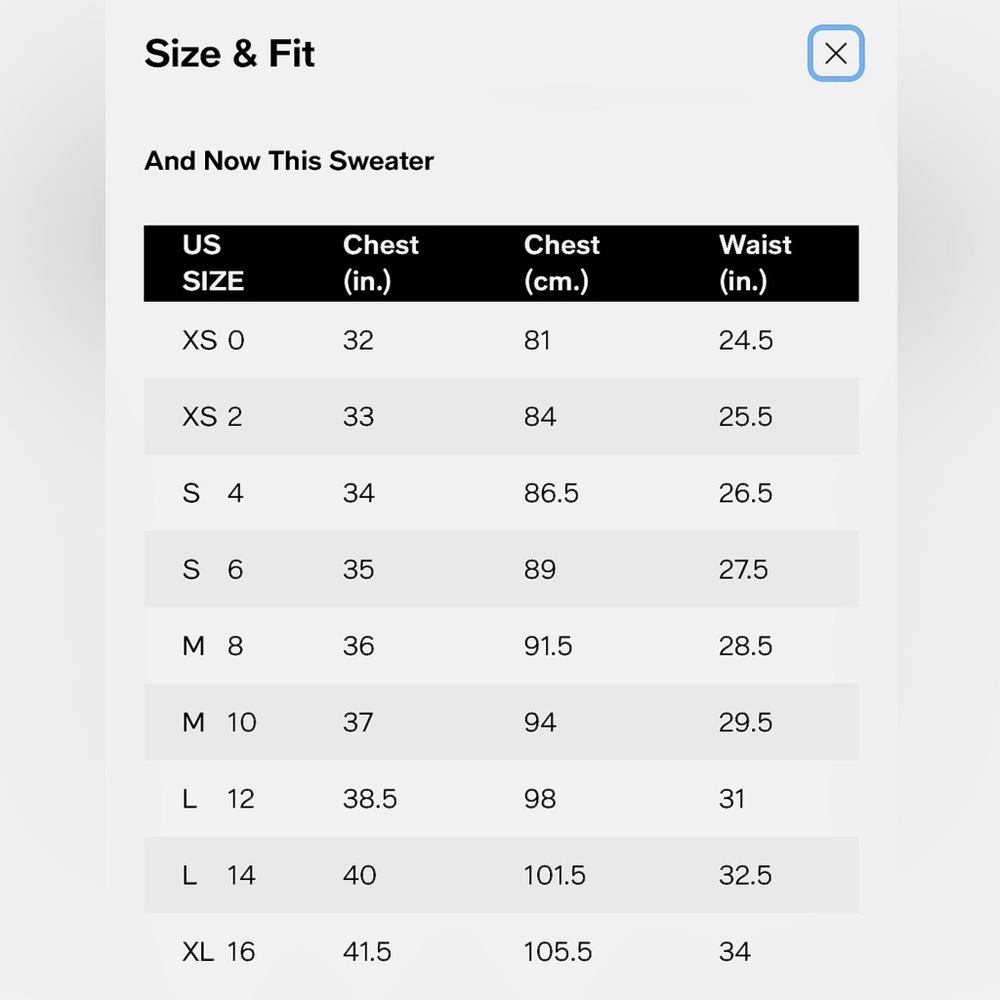Click the 32.5 waist value
This screenshot has width=1000, height=1000.
(746, 875)
